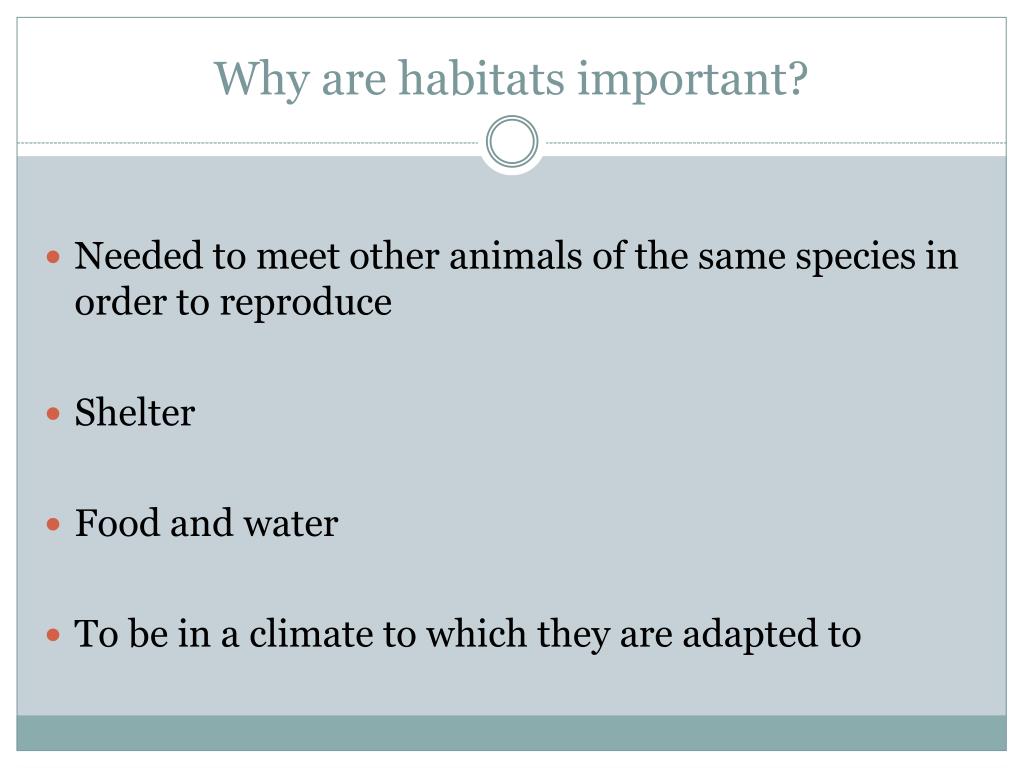Click the word 'water' in the third bullet

pos(291,524)
